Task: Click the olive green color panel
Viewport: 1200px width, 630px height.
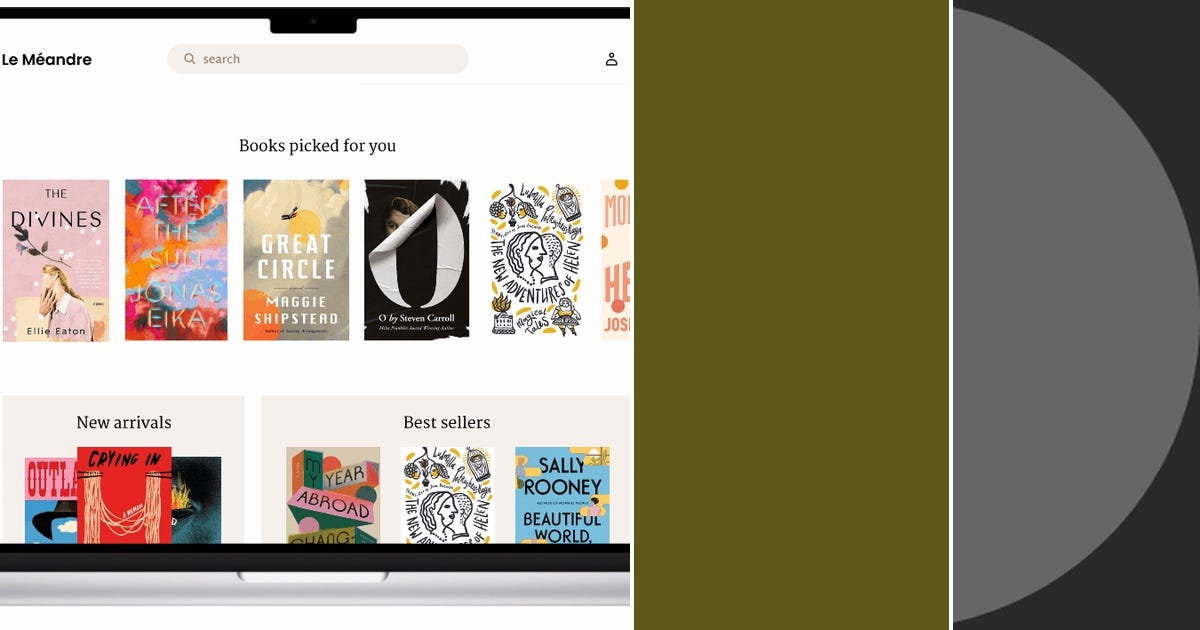Action: (x=792, y=315)
